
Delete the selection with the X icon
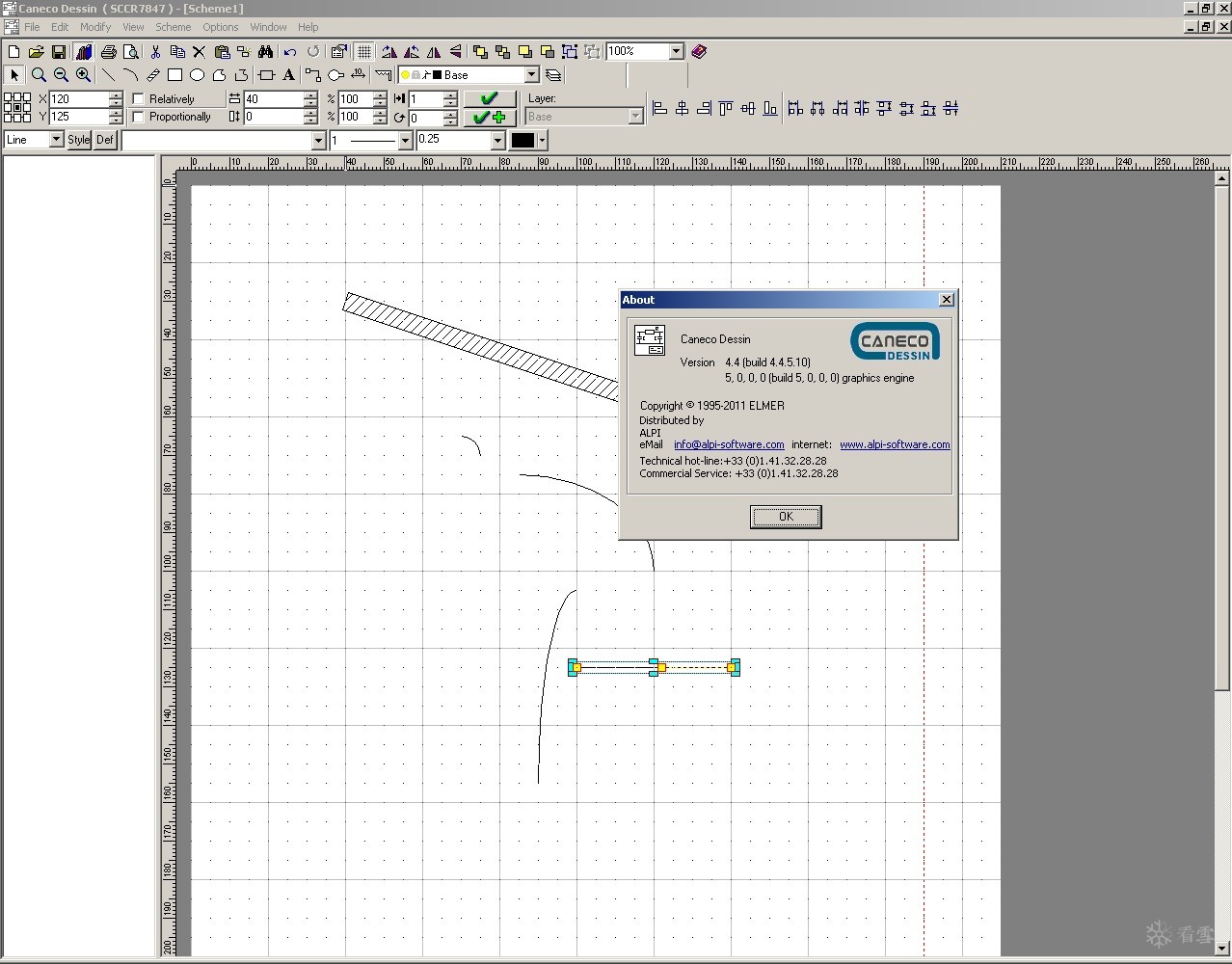(200, 52)
